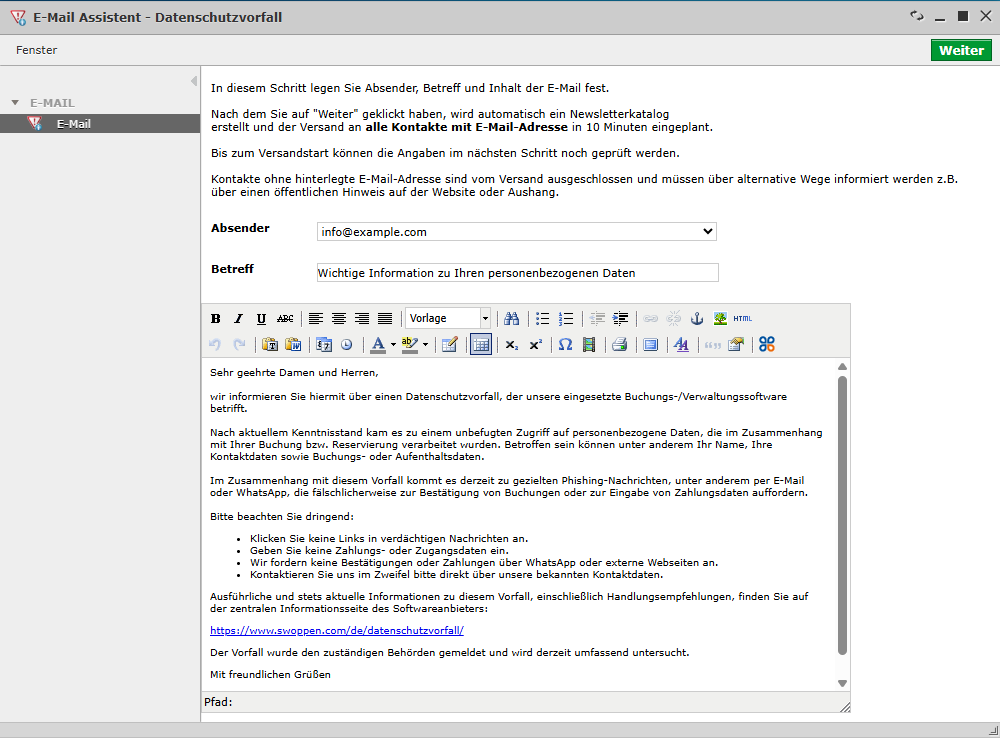Insert special character with Omega icon
The width and height of the screenshot is (1000, 738).
tap(565, 345)
